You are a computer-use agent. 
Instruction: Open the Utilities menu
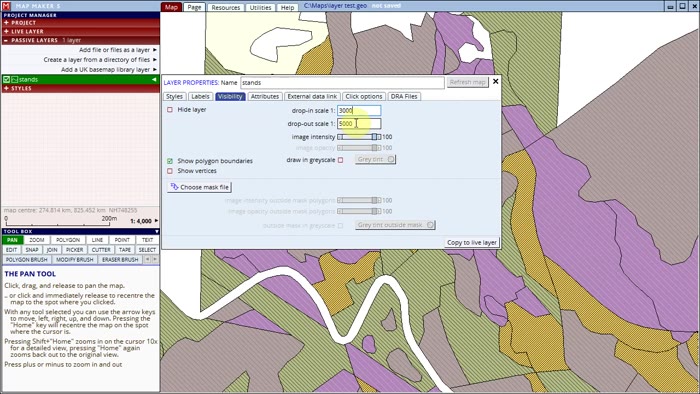click(x=260, y=8)
